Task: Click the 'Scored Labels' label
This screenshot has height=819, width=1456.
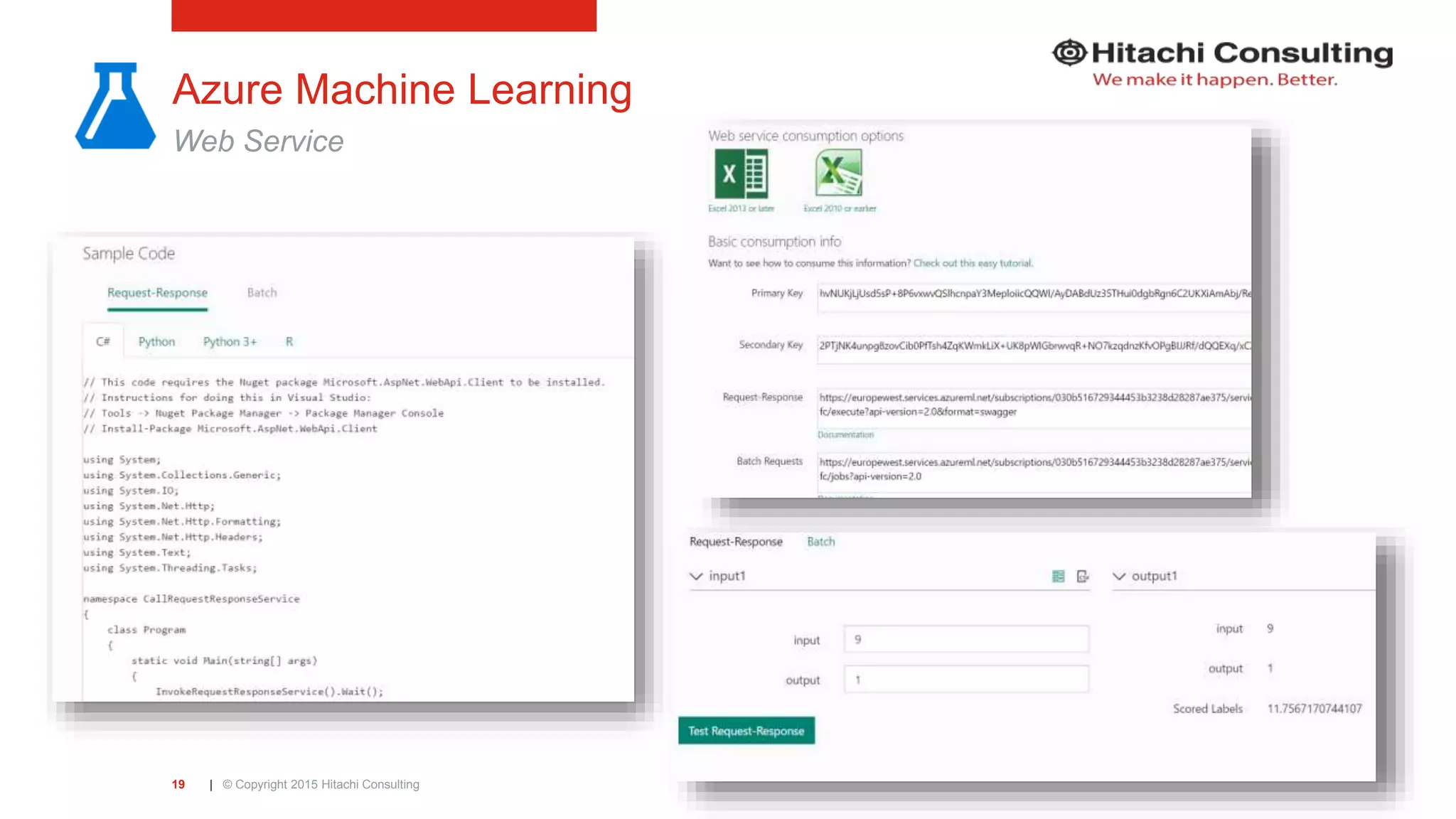Action: (x=1208, y=709)
